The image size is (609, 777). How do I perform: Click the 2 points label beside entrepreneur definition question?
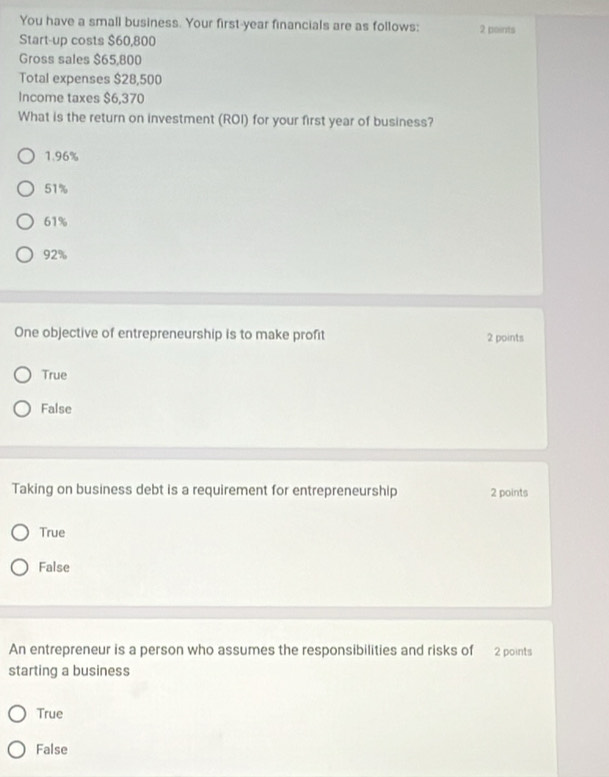coord(513,652)
